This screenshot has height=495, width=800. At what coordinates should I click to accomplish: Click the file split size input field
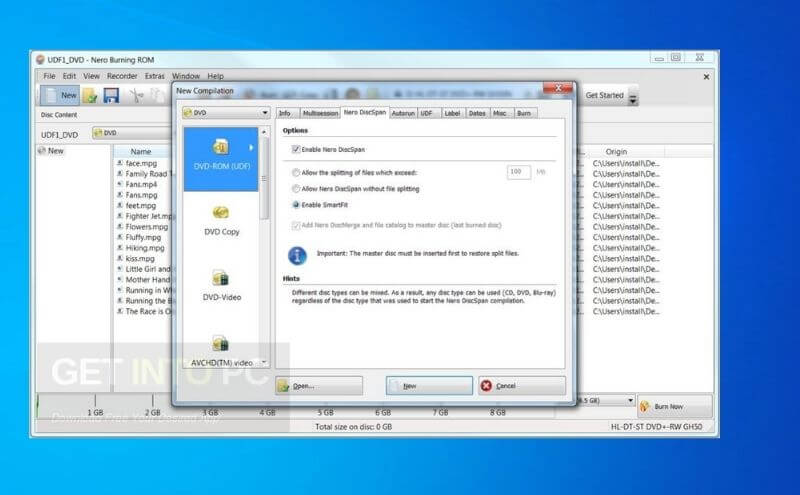(x=518, y=172)
